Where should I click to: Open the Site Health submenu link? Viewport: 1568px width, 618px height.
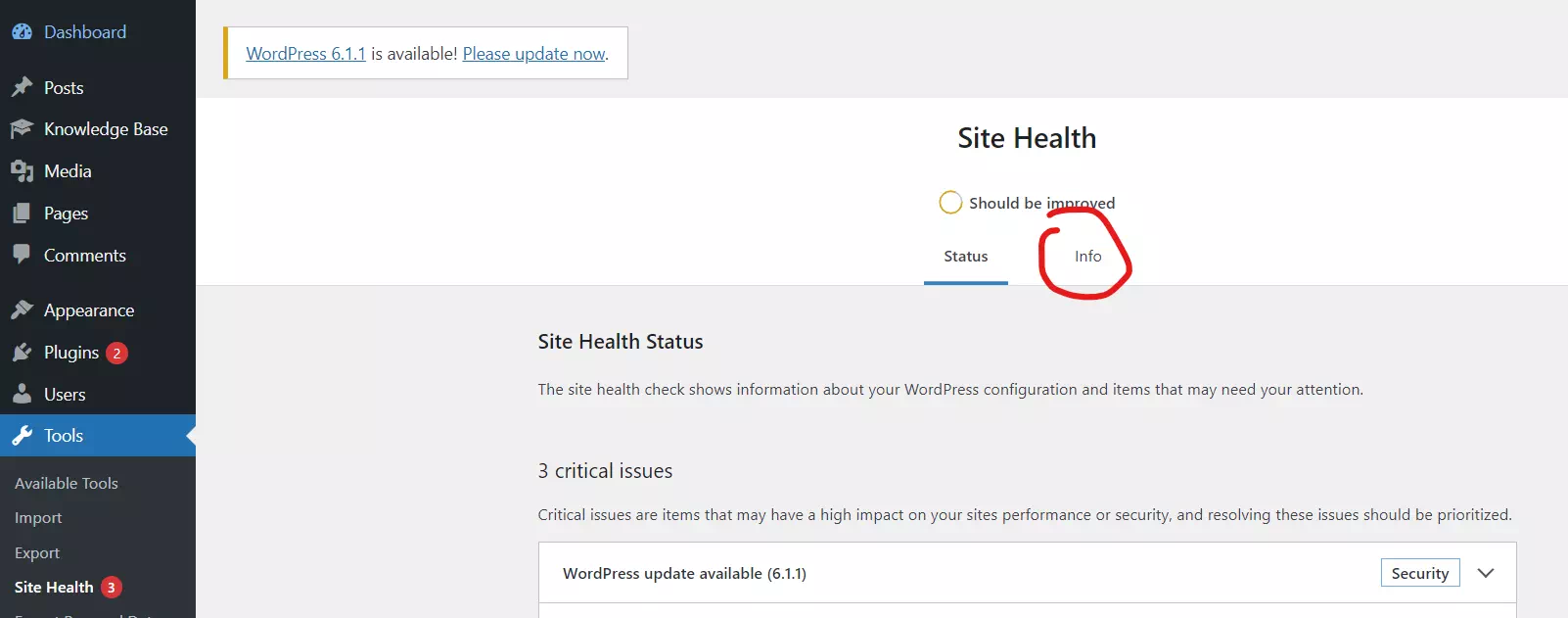coord(54,588)
